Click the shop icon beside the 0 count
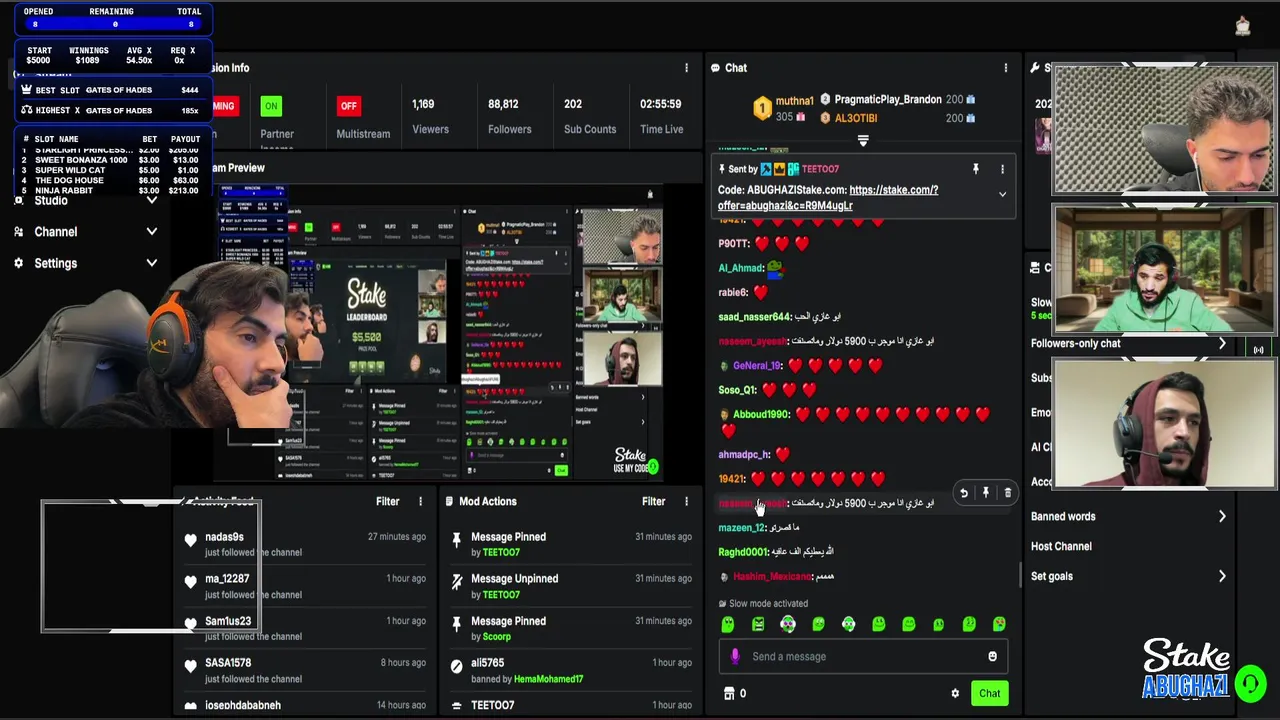 (x=729, y=693)
